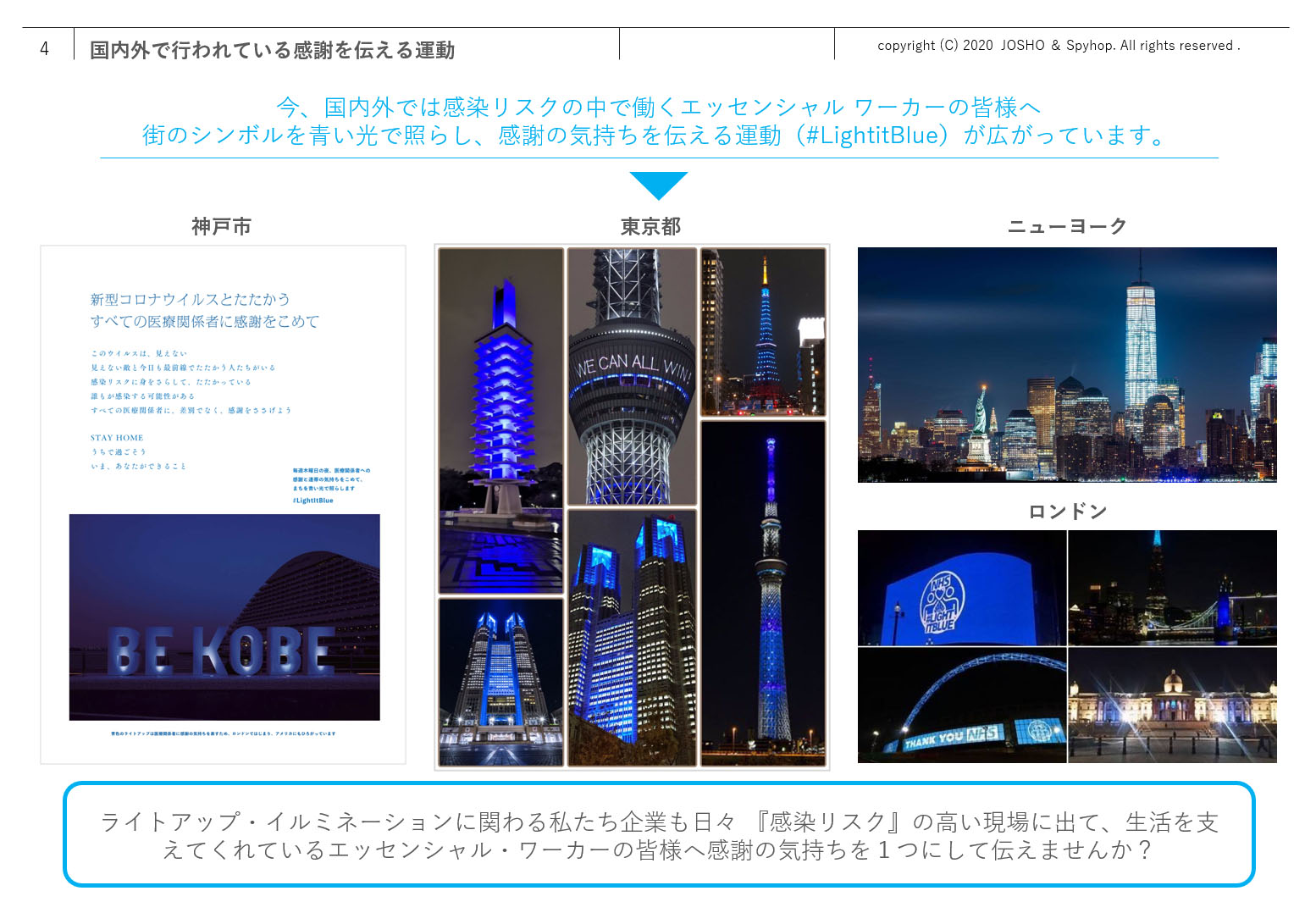Image resolution: width=1316 pixels, height=913 pixels.
Task: Select poster text "すべての医療関係者に感謝をこめて"
Action: [205, 321]
